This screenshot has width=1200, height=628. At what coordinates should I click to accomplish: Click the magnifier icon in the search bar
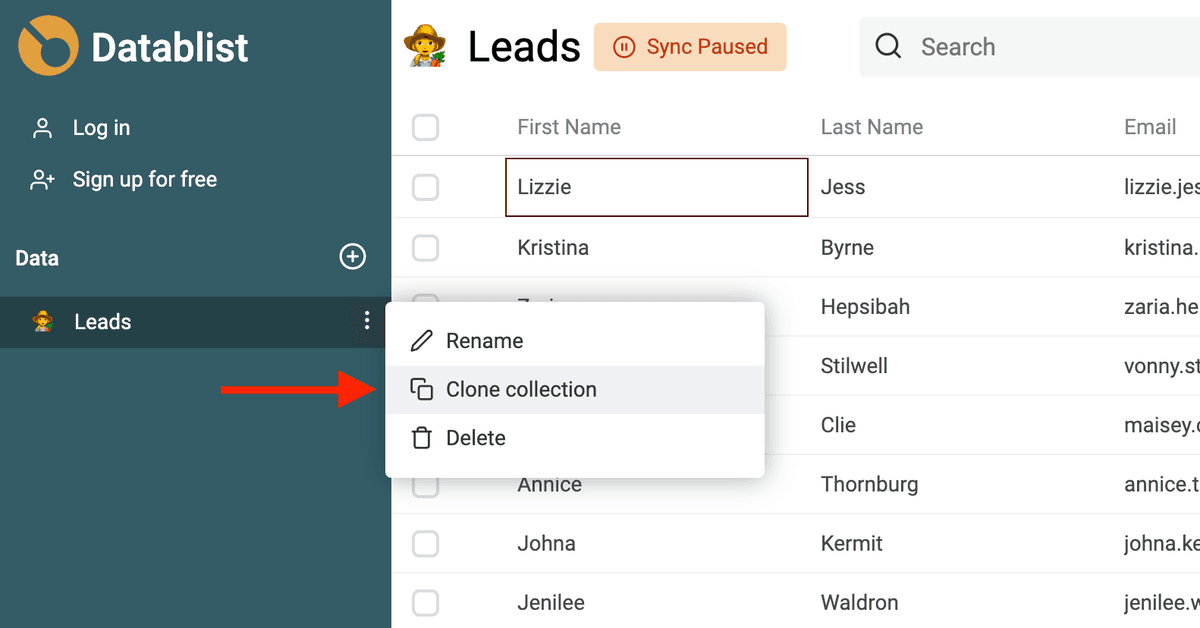[889, 46]
